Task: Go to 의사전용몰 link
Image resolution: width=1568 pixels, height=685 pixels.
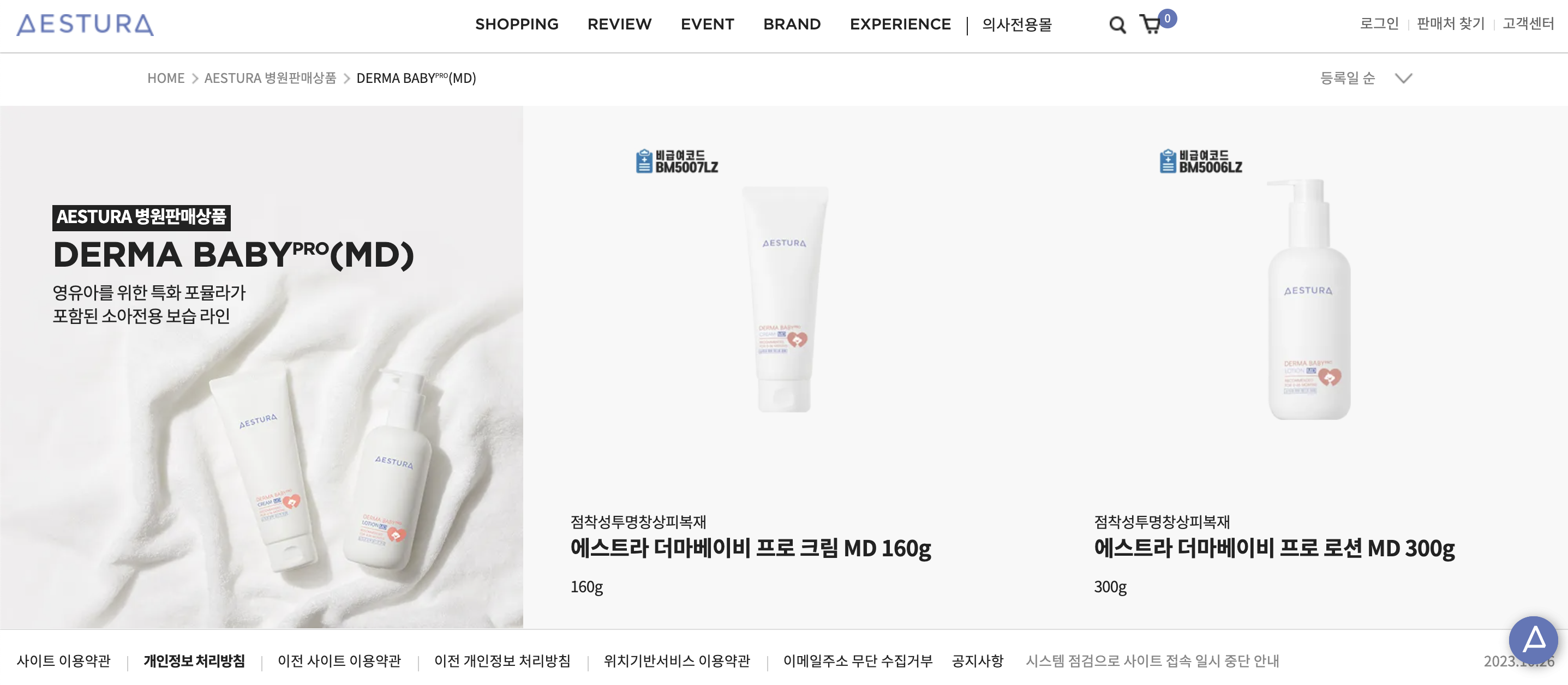Action: pos(1016,25)
